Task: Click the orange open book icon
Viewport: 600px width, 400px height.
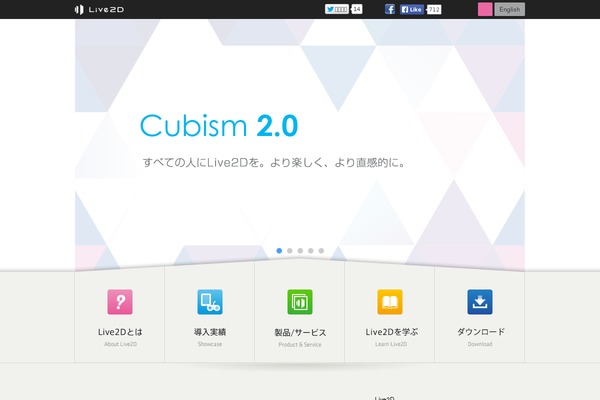Action: [390, 302]
